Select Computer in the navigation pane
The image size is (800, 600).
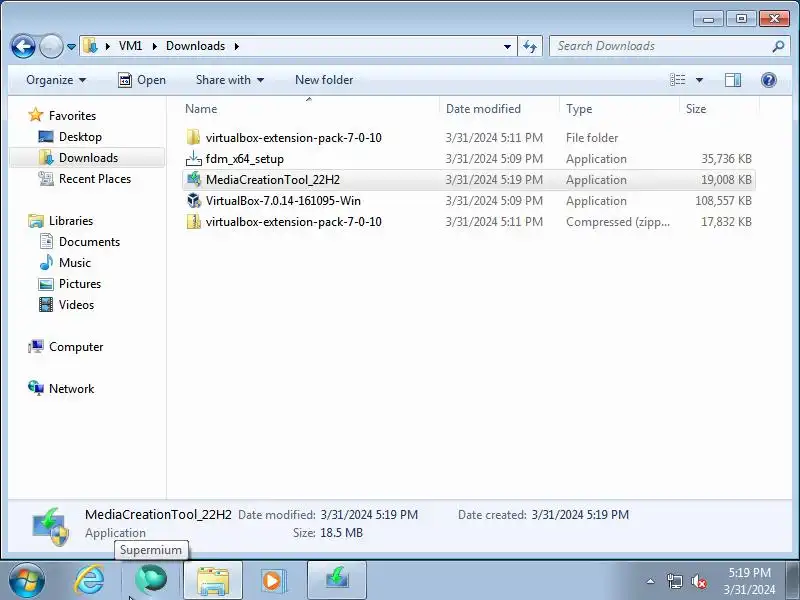click(x=76, y=347)
